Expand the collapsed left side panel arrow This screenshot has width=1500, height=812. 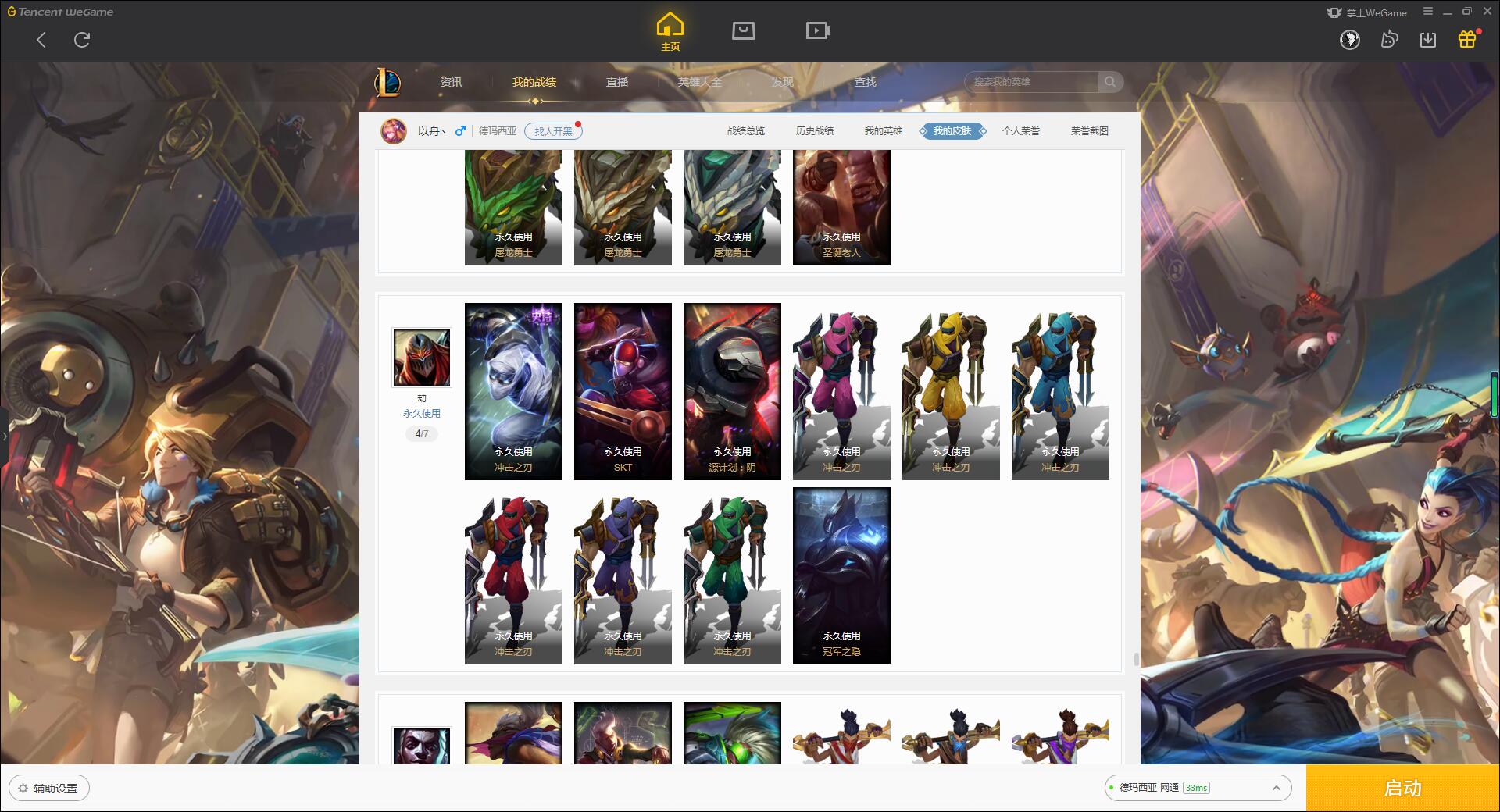[x=4, y=436]
